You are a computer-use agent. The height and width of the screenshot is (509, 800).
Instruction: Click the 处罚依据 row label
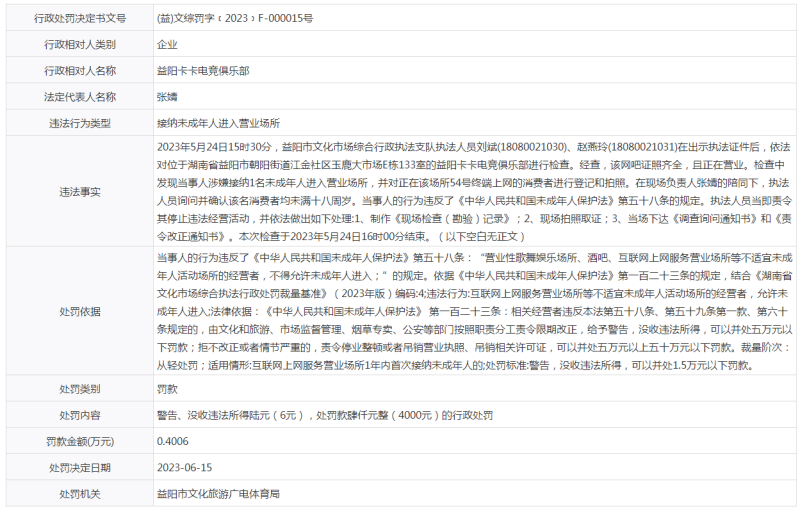tap(80, 312)
